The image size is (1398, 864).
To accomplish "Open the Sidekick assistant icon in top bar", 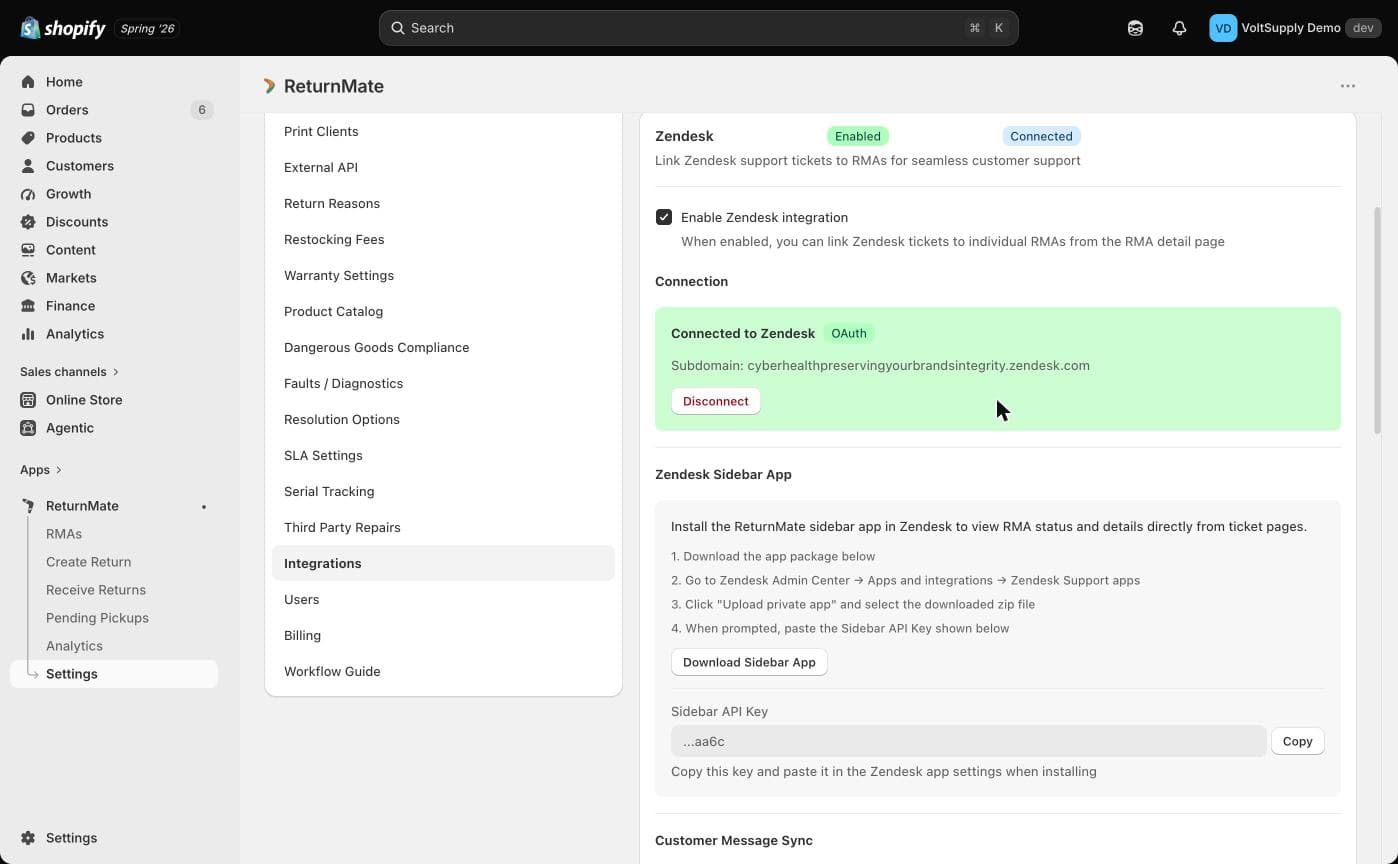I will point(1135,28).
